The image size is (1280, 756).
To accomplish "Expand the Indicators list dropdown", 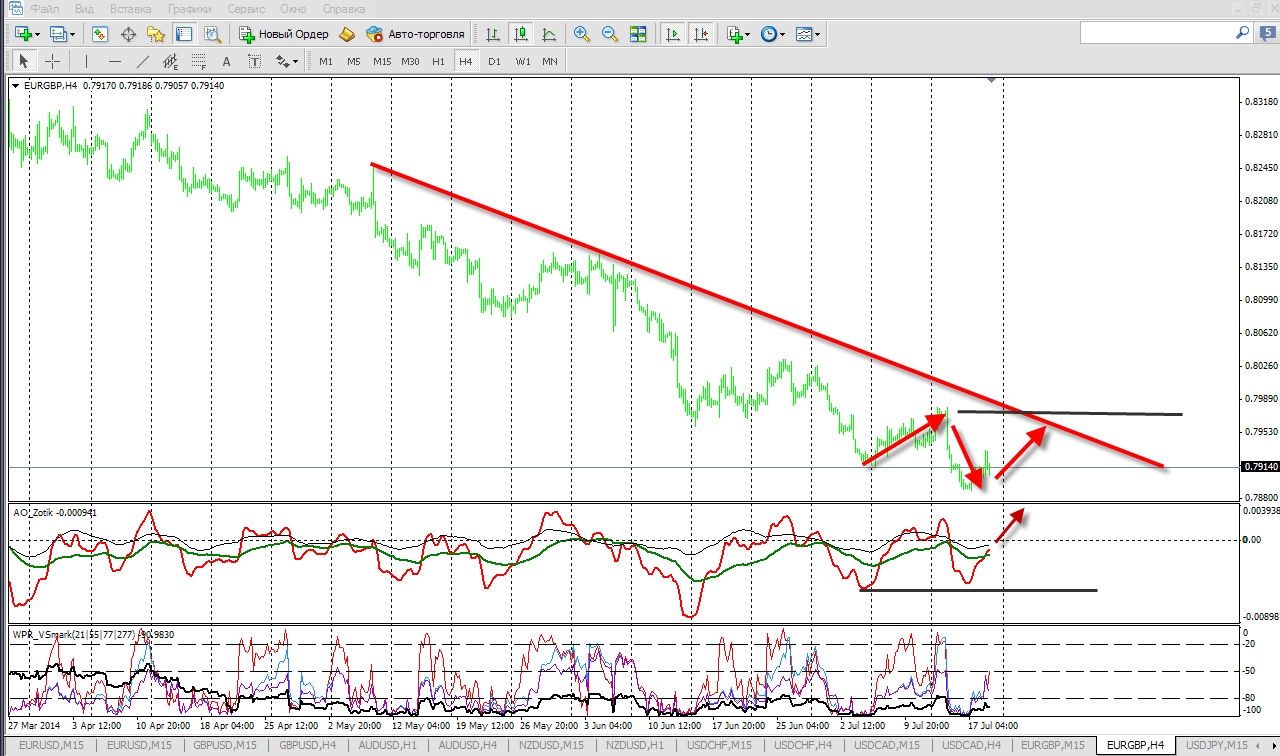I will click(748, 34).
